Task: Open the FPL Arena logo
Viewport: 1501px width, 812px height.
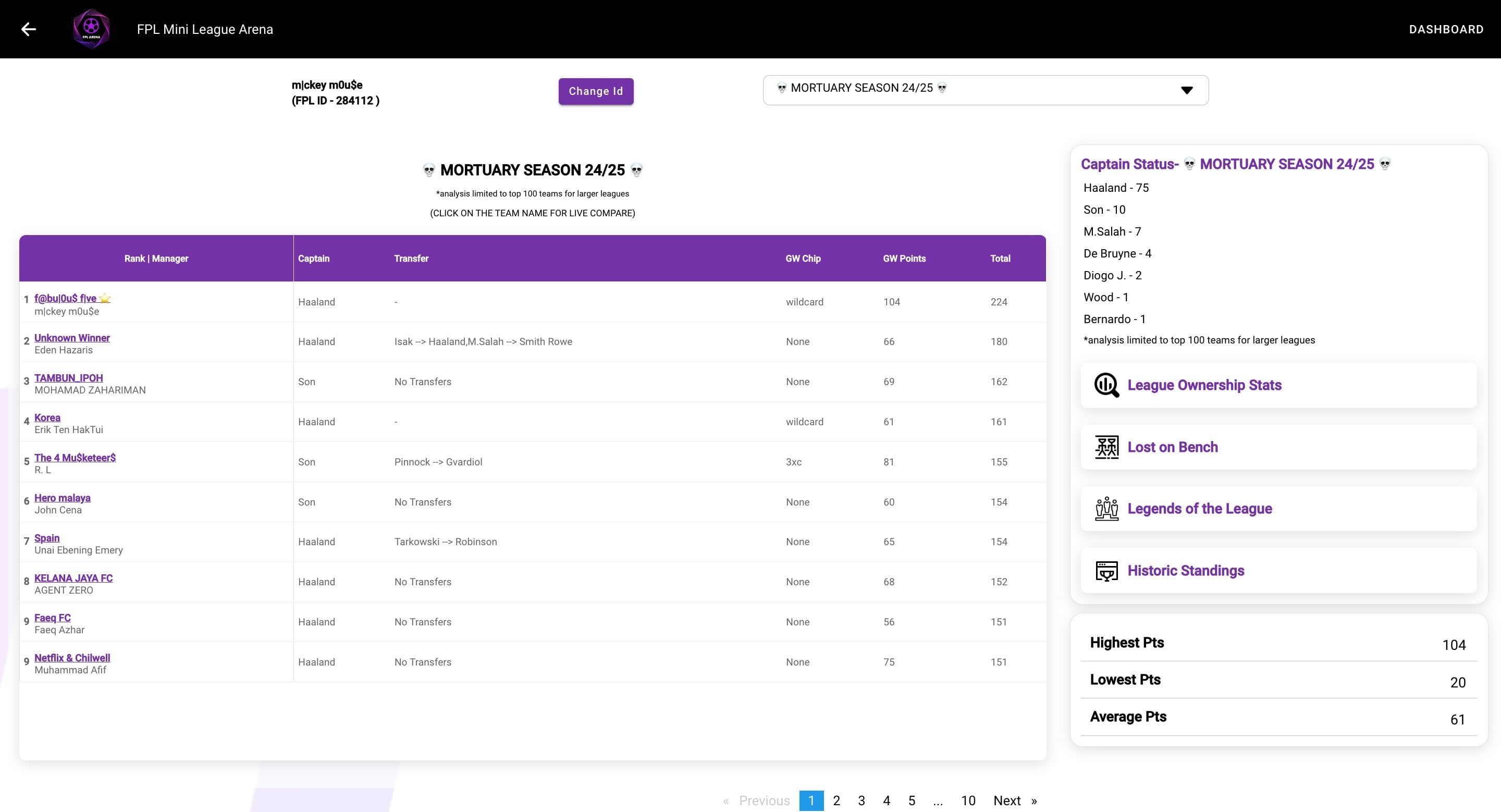Action: (92, 29)
